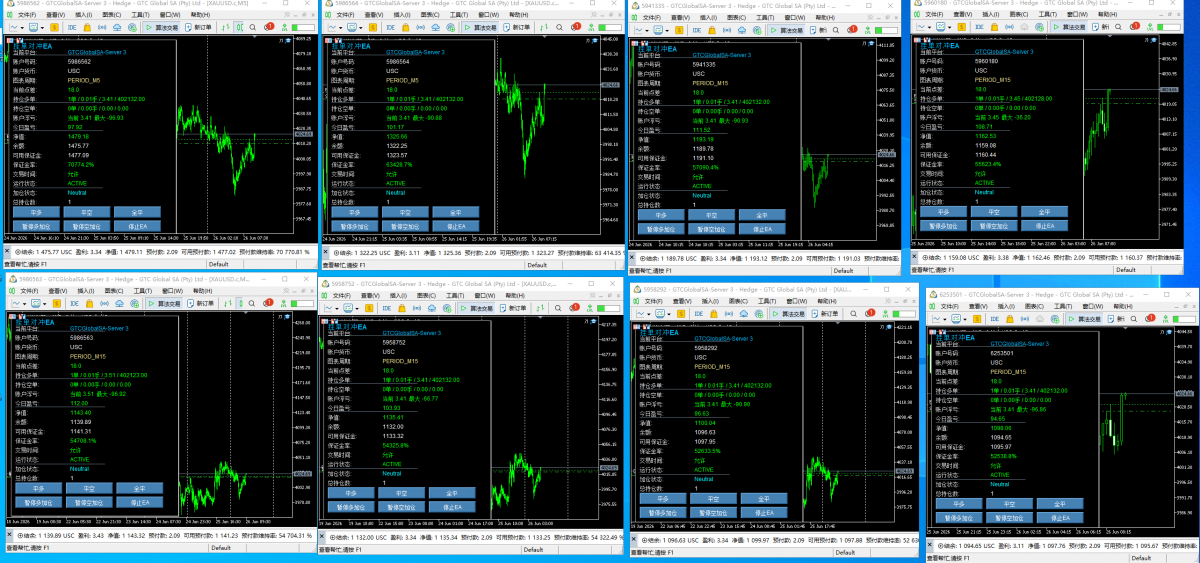Open search icon in account 5958292 window
The image size is (1200, 563).
(853, 314)
